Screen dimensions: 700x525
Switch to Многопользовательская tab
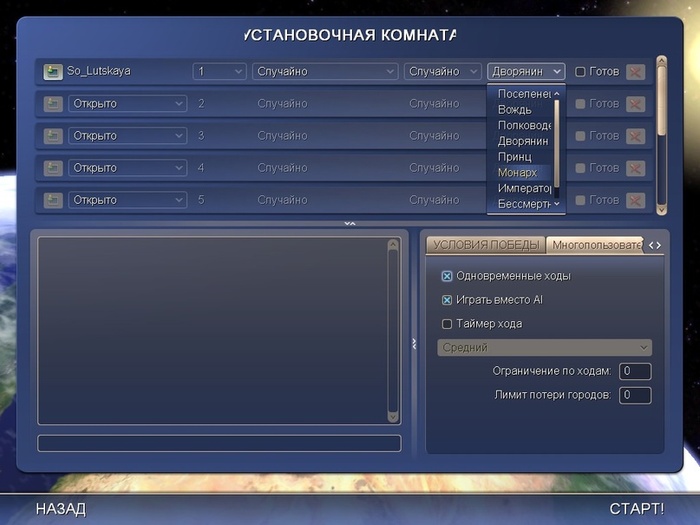(595, 245)
